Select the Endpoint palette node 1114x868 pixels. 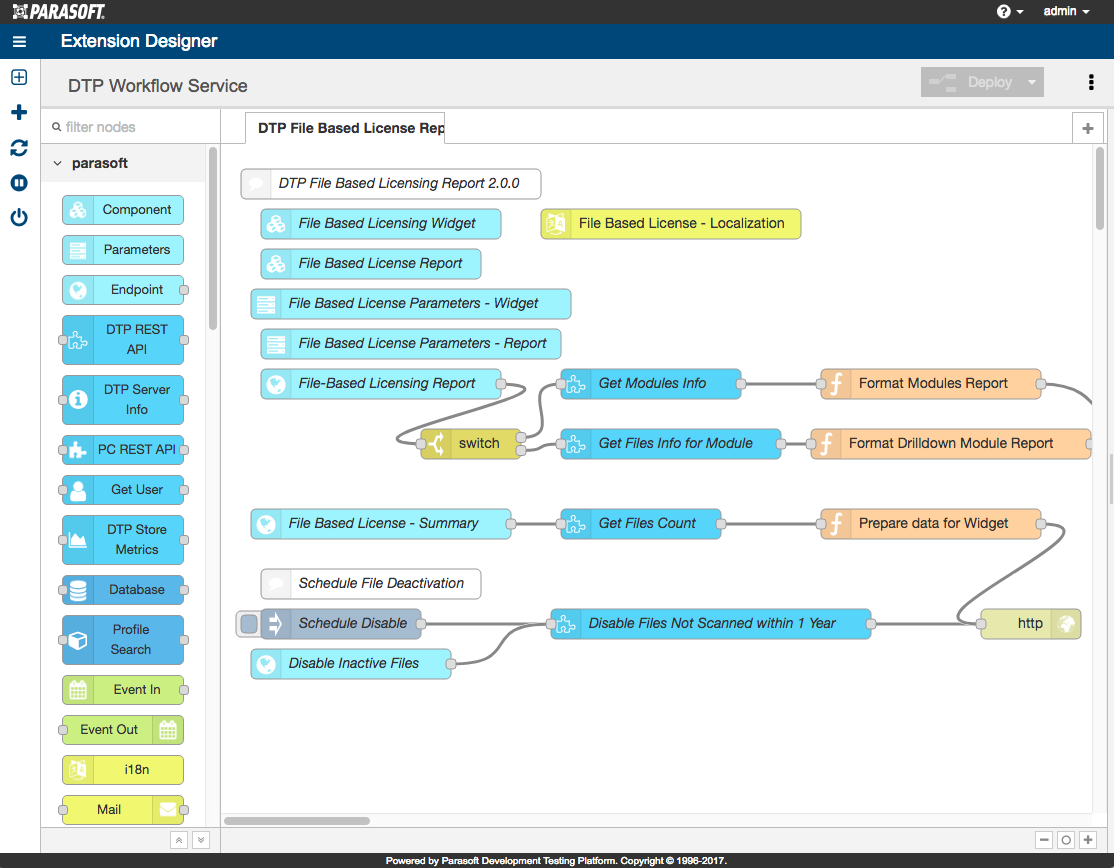click(123, 290)
